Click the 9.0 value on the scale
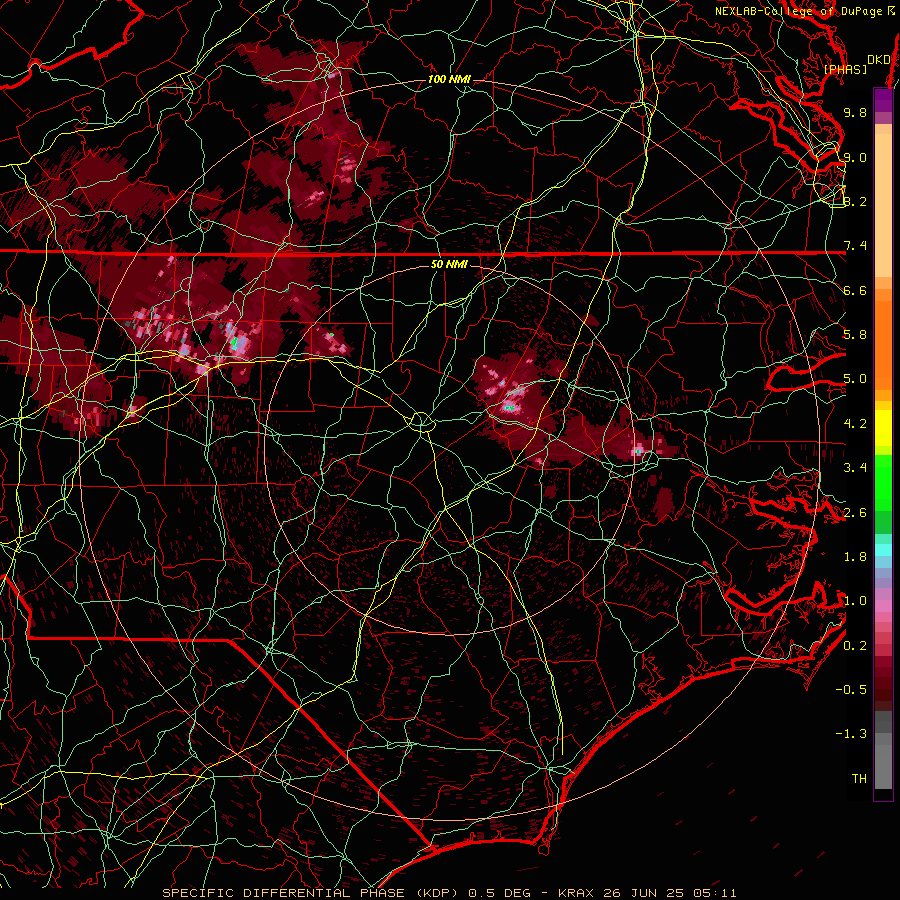The height and width of the screenshot is (900, 900). (x=855, y=157)
